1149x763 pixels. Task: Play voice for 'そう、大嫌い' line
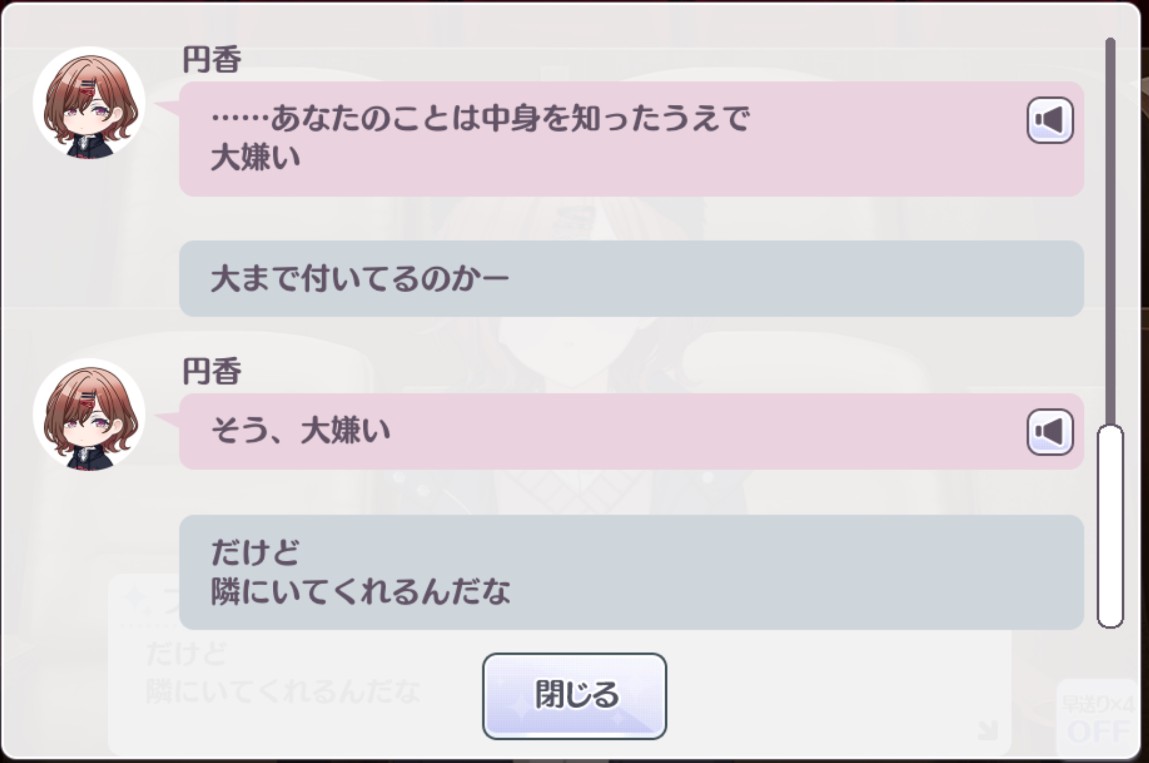click(x=1050, y=432)
